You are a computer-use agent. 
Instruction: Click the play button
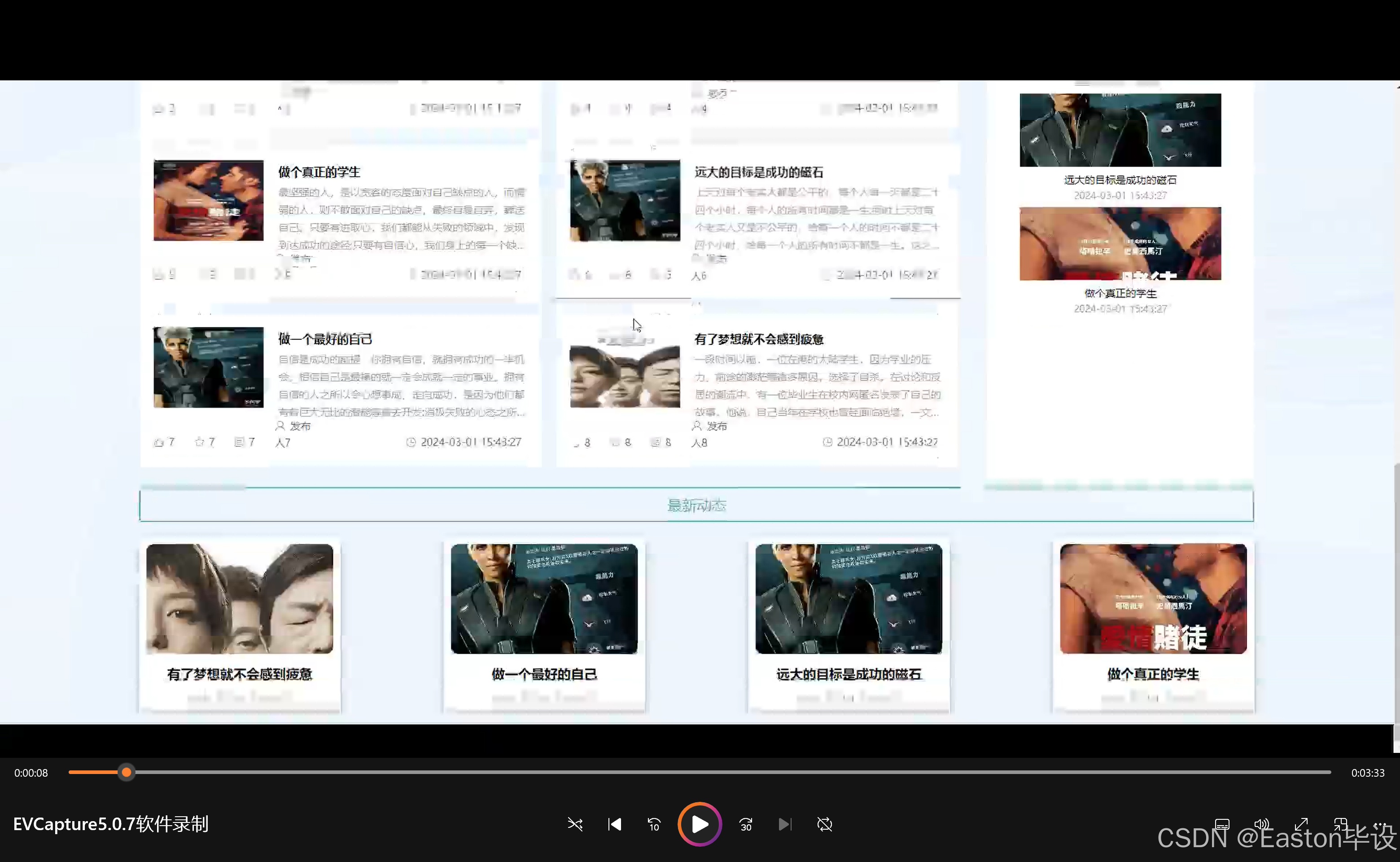coord(700,824)
